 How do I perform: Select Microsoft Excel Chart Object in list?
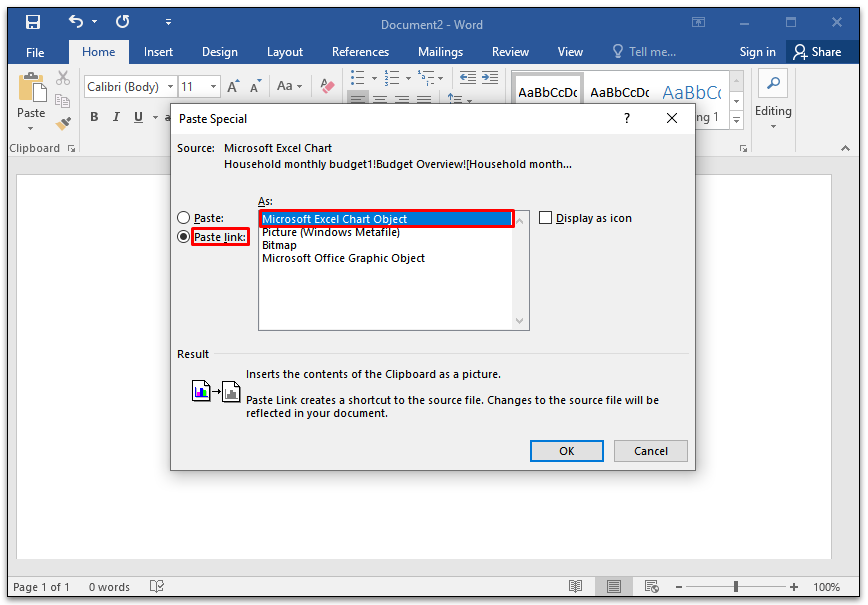[x=386, y=219]
